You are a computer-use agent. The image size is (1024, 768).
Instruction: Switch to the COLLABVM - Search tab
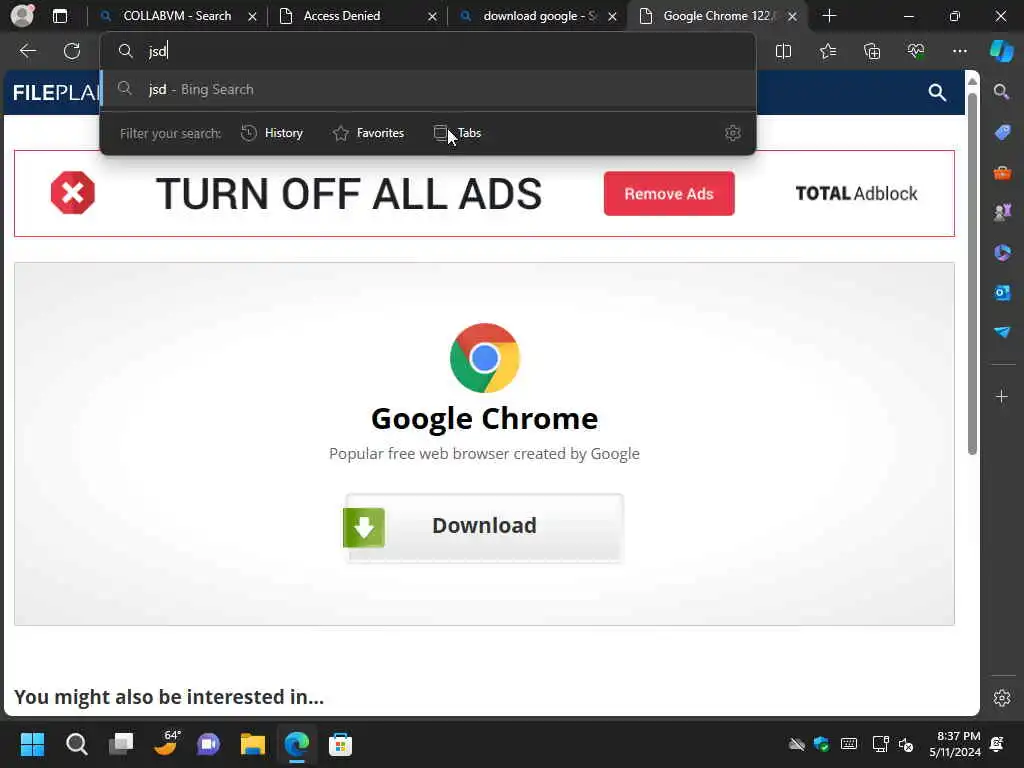pyautogui.click(x=176, y=16)
